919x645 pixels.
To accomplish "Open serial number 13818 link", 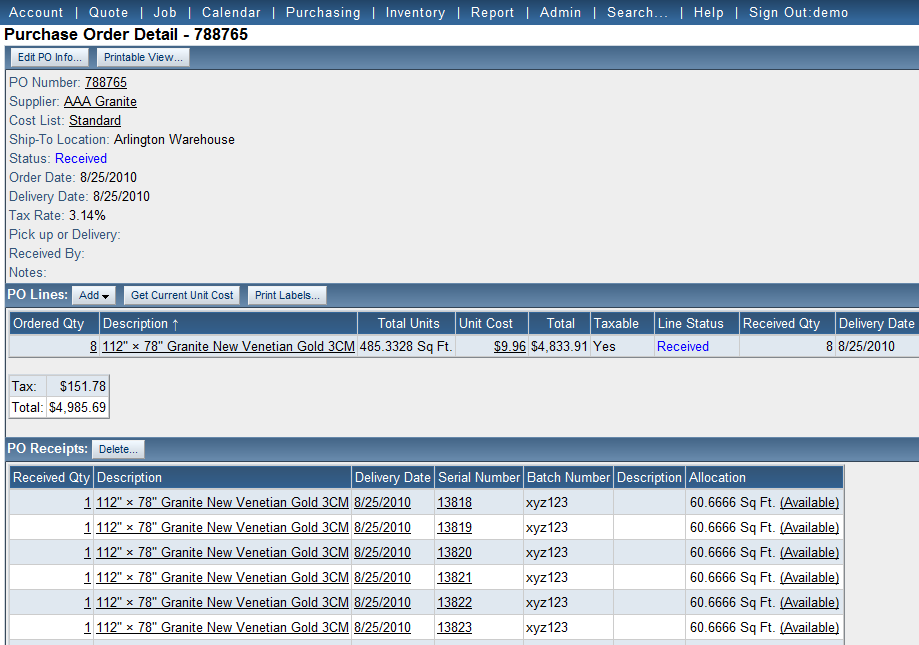I will 454,503.
